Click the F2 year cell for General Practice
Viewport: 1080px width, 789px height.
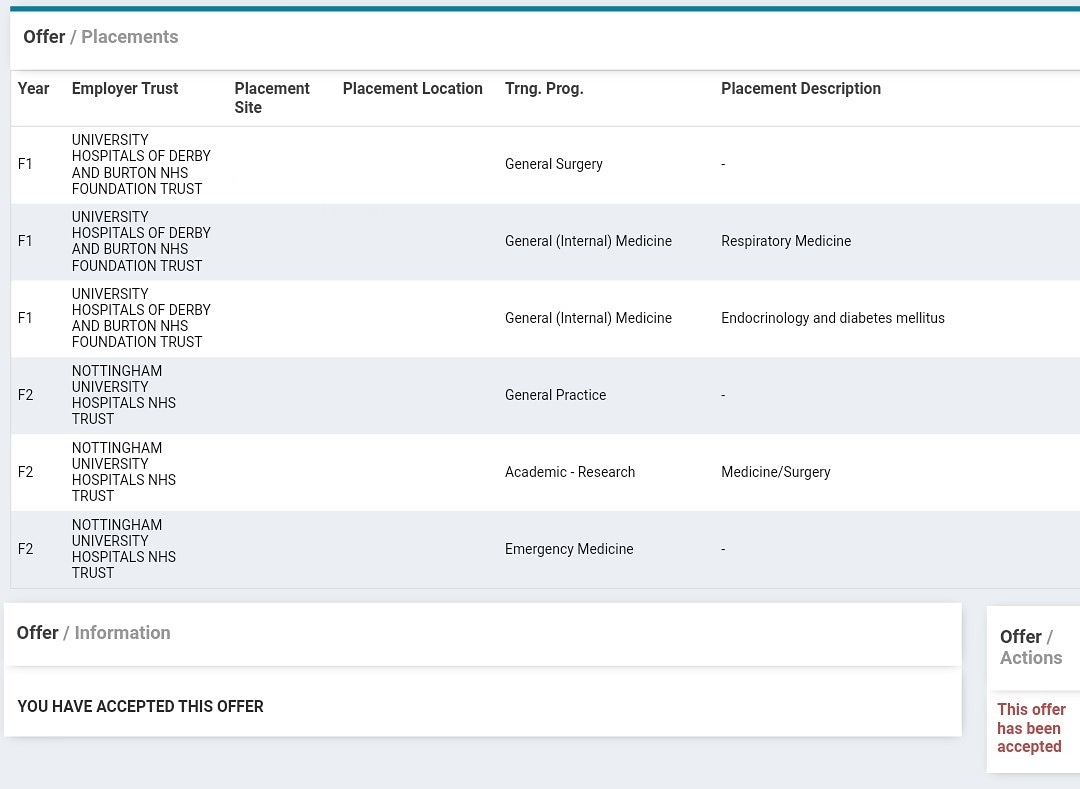click(25, 395)
